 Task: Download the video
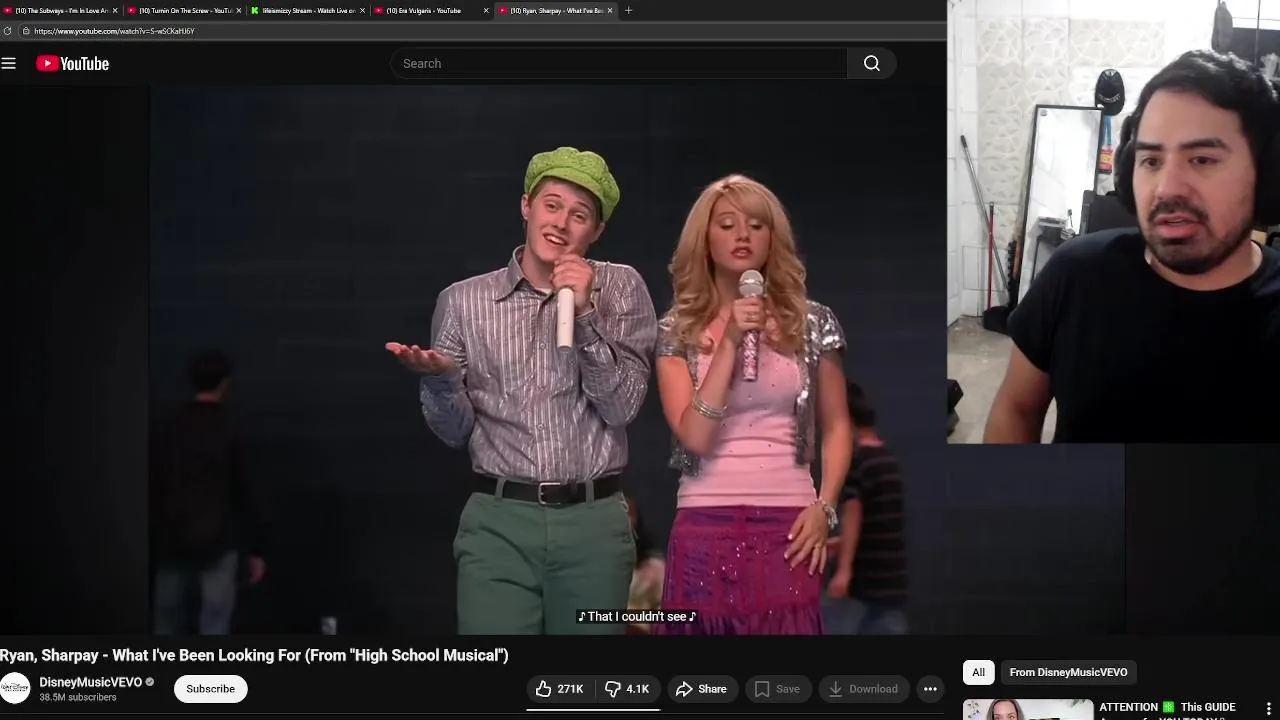[863, 688]
